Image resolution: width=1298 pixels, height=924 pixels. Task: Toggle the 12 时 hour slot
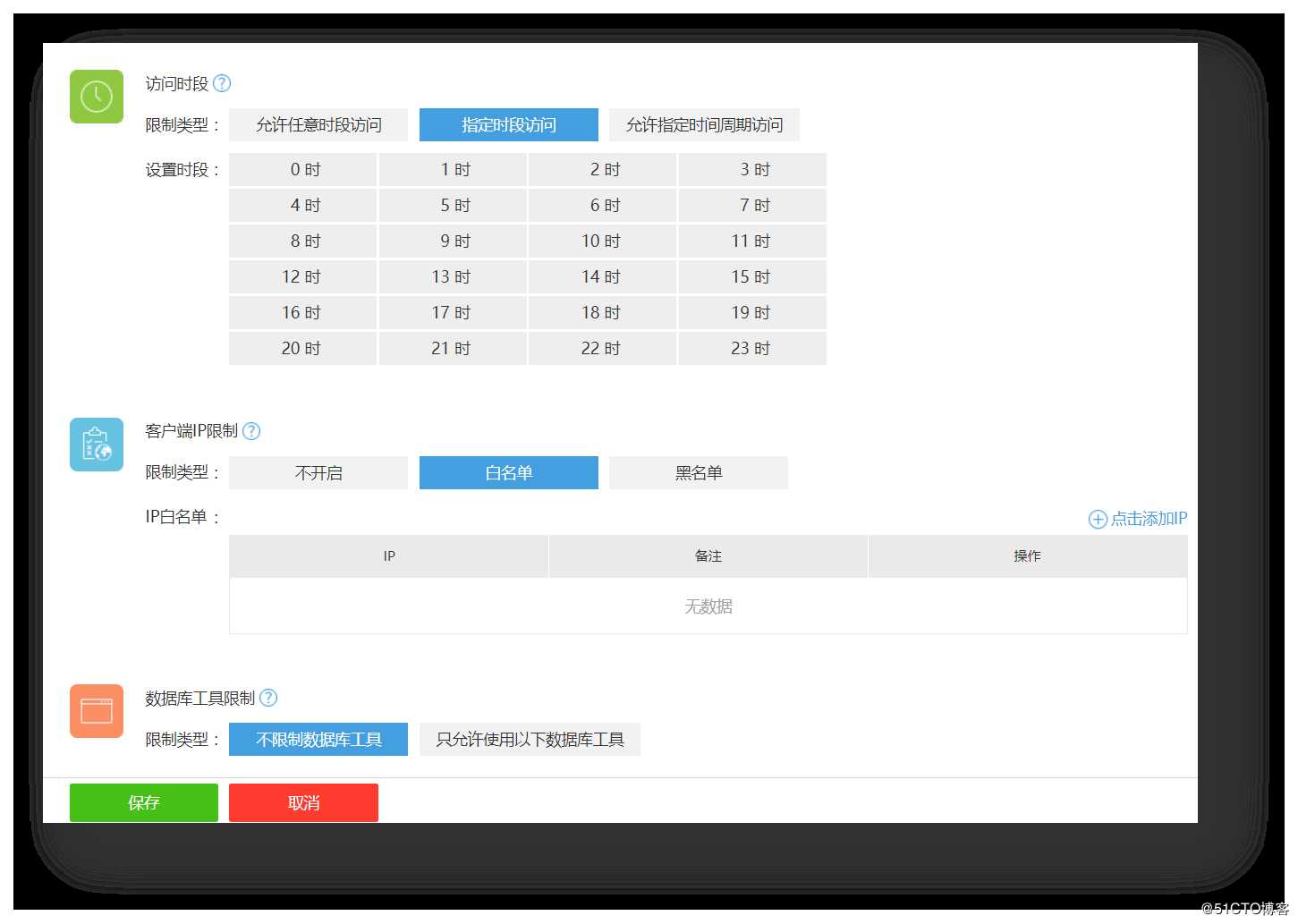point(302,277)
